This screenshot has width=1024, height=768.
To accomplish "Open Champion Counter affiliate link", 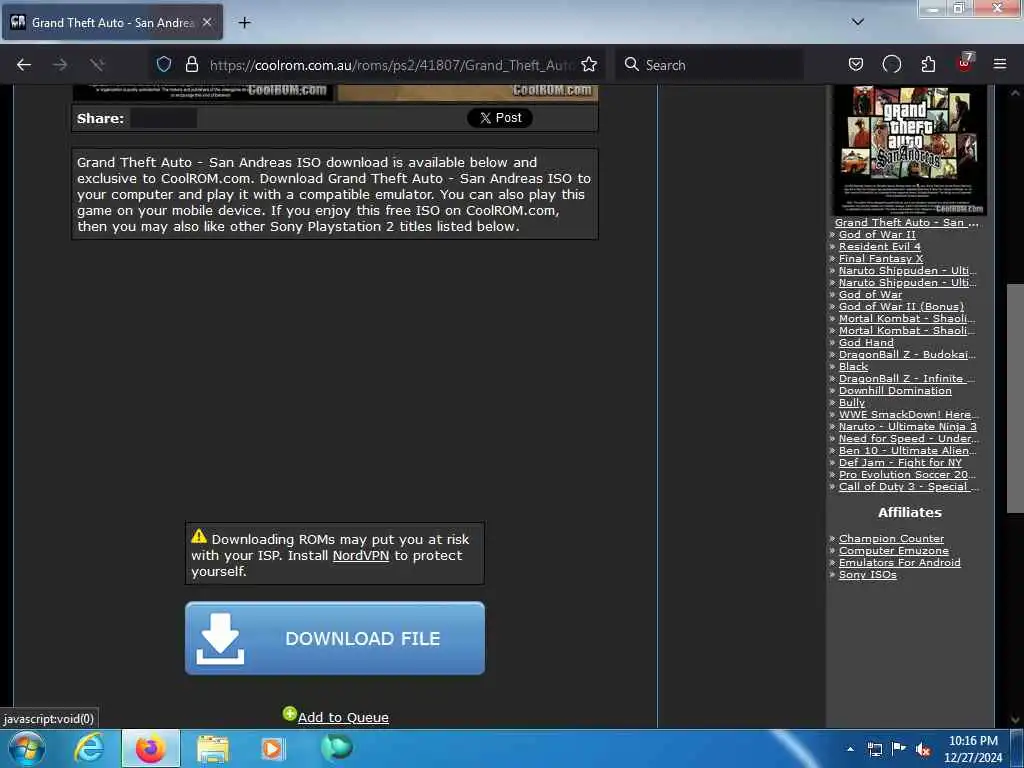I will [891, 539].
